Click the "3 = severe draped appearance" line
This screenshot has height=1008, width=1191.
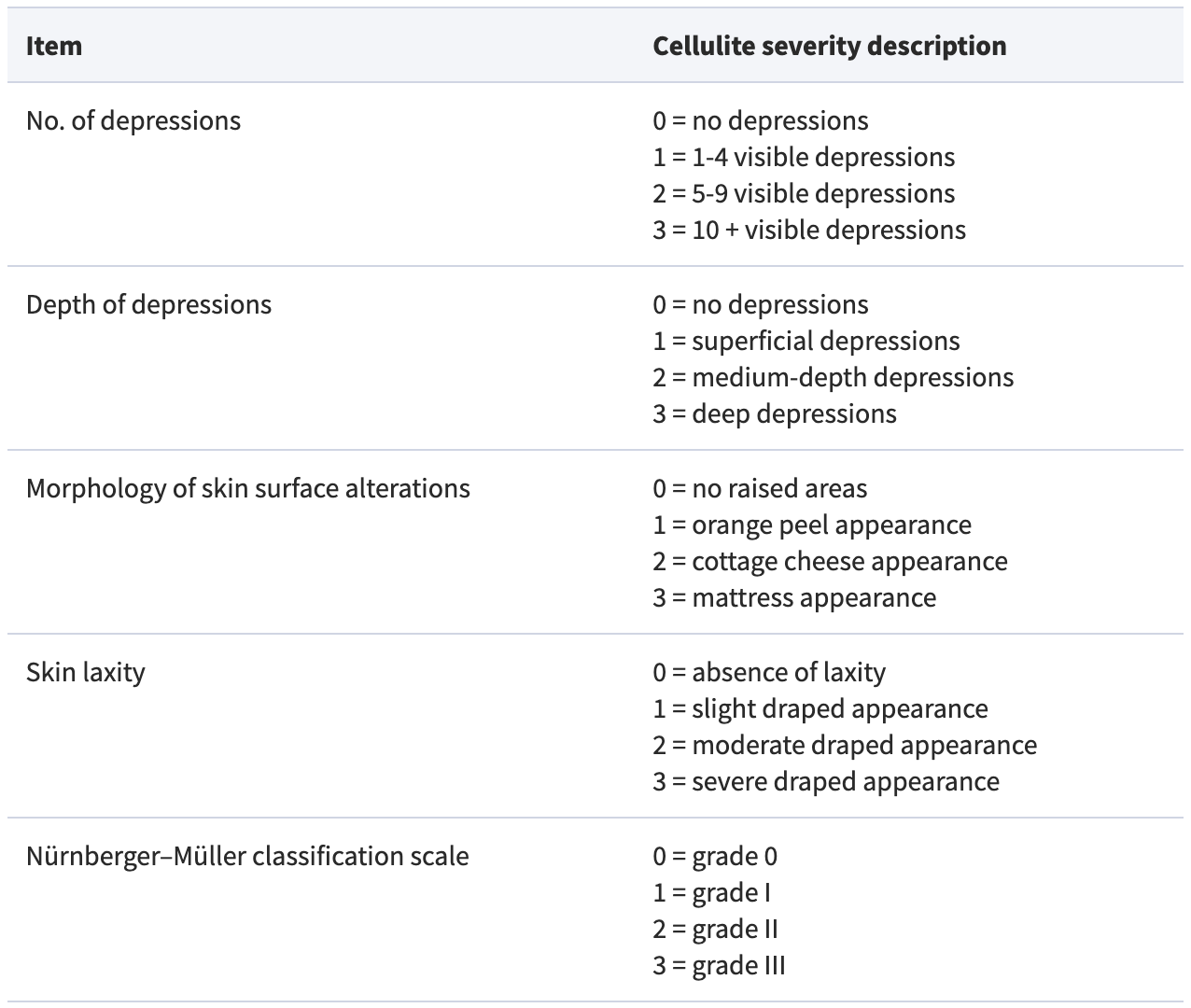(x=826, y=781)
